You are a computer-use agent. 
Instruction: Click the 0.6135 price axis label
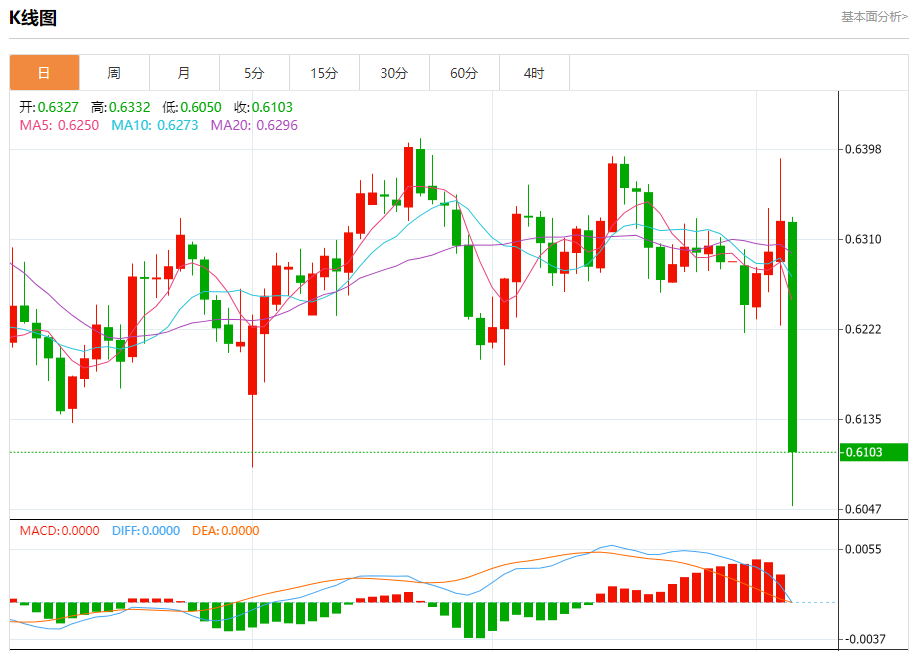tap(863, 419)
